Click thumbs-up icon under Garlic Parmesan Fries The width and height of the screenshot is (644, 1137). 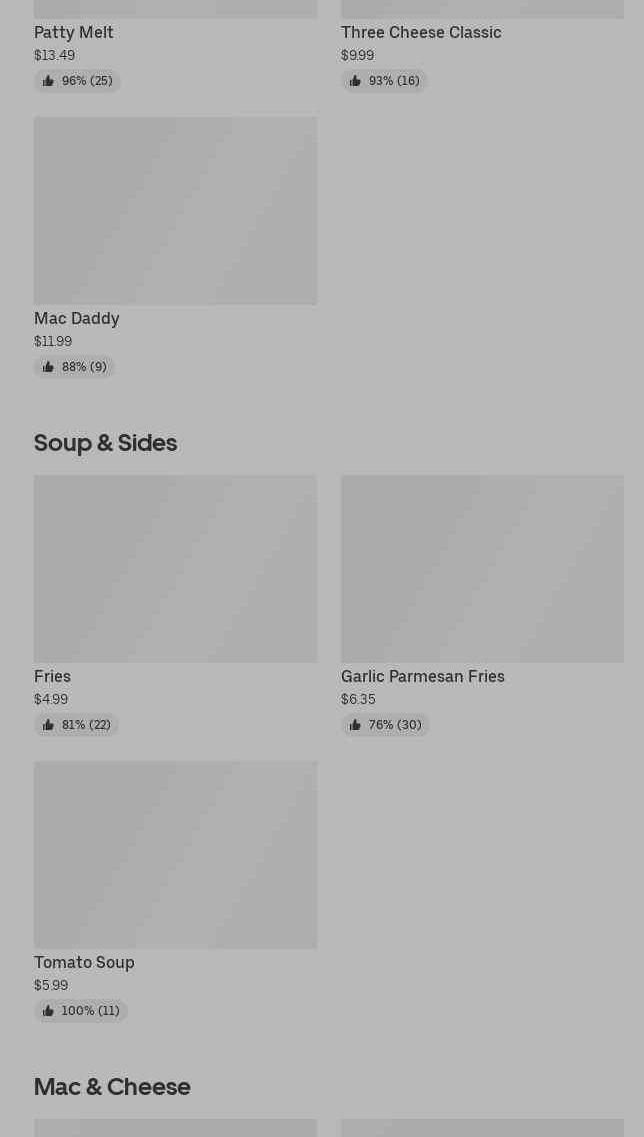(355, 725)
